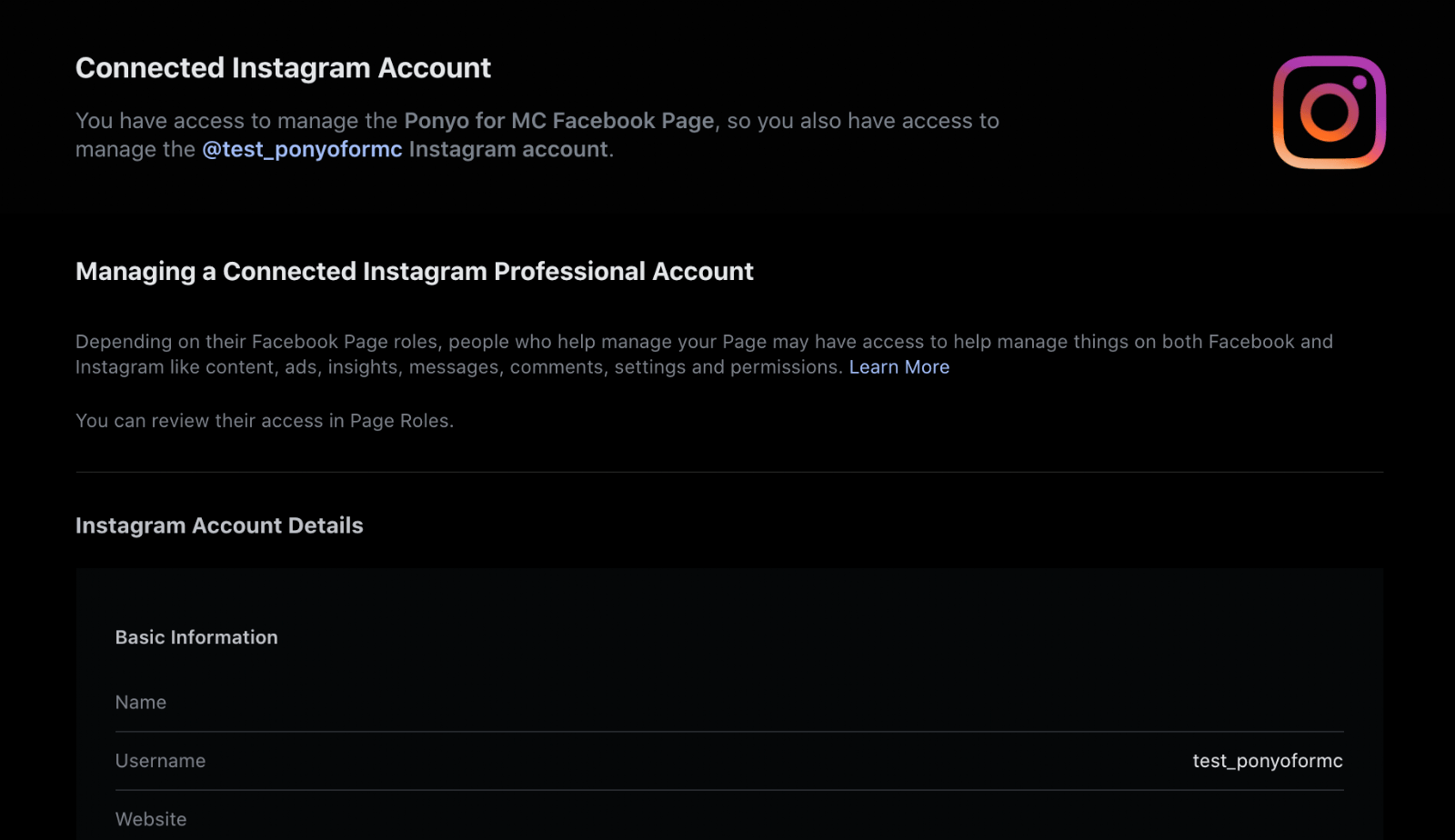Screen dimensions: 1455x840
Task: Select the Connected Instagram Account heading
Action: click(283, 68)
